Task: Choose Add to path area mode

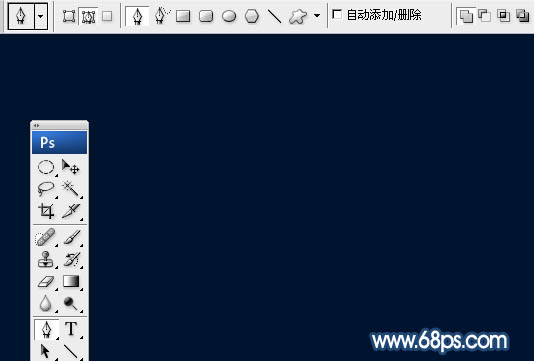Action: click(x=466, y=16)
